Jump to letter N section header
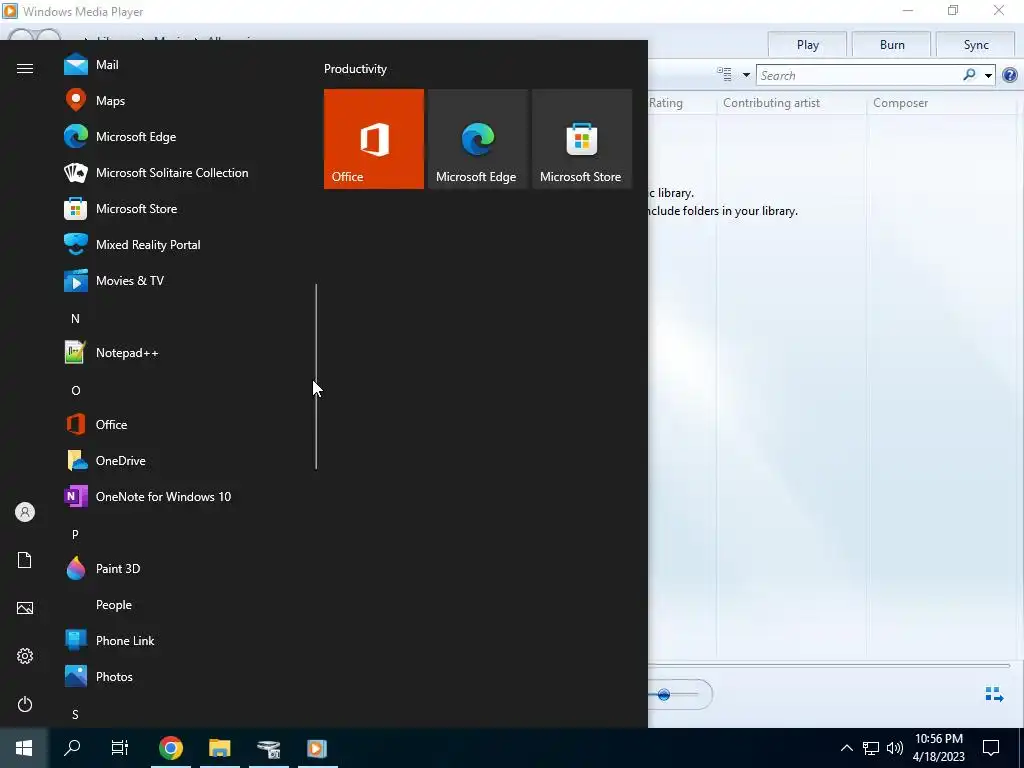Viewport: 1024px width, 768px height. 75,319
